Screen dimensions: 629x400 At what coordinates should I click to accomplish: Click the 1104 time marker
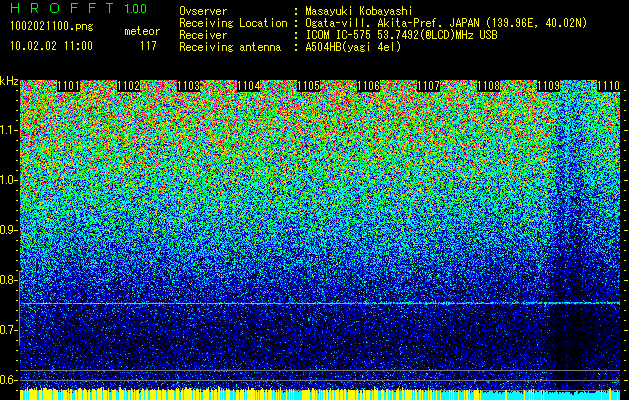pos(249,86)
